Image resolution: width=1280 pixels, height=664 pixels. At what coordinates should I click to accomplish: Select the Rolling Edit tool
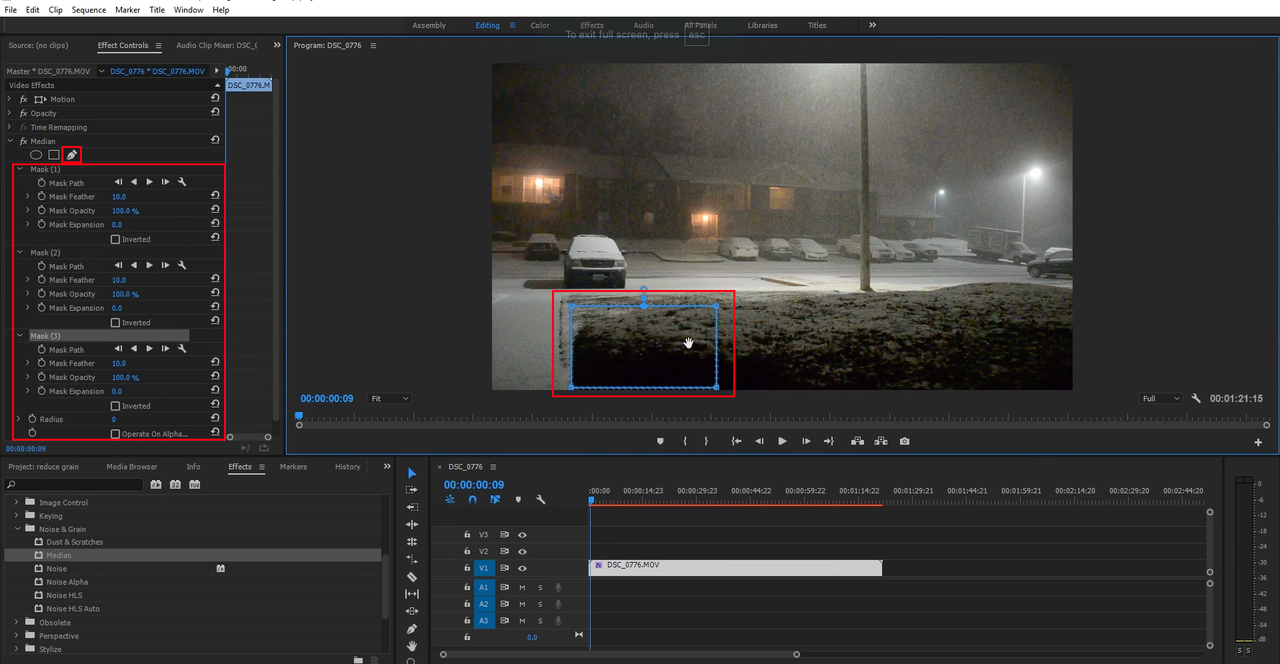(x=411, y=541)
